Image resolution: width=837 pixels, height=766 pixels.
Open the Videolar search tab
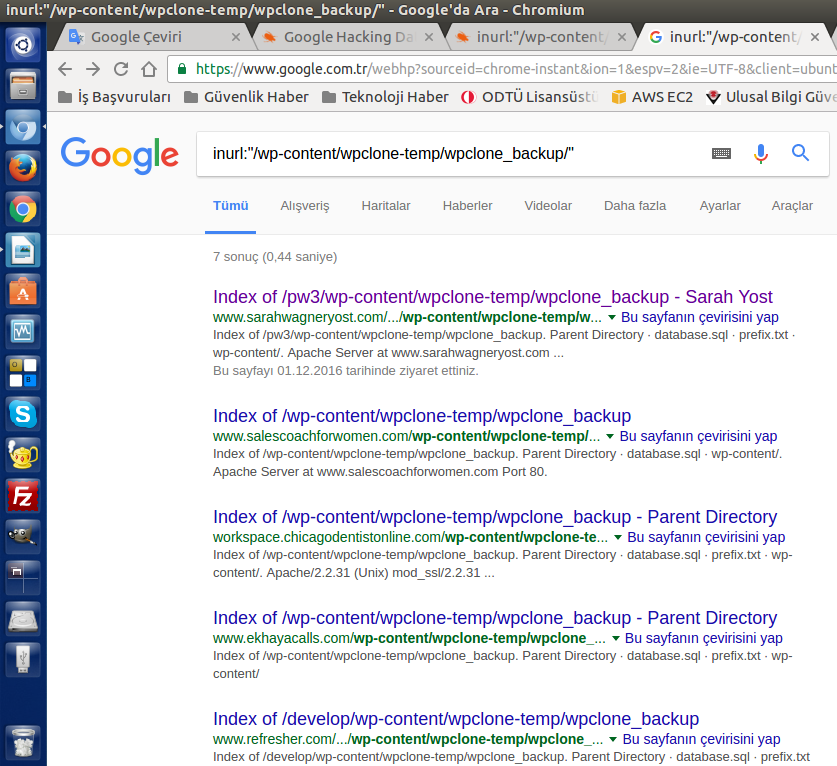click(548, 206)
